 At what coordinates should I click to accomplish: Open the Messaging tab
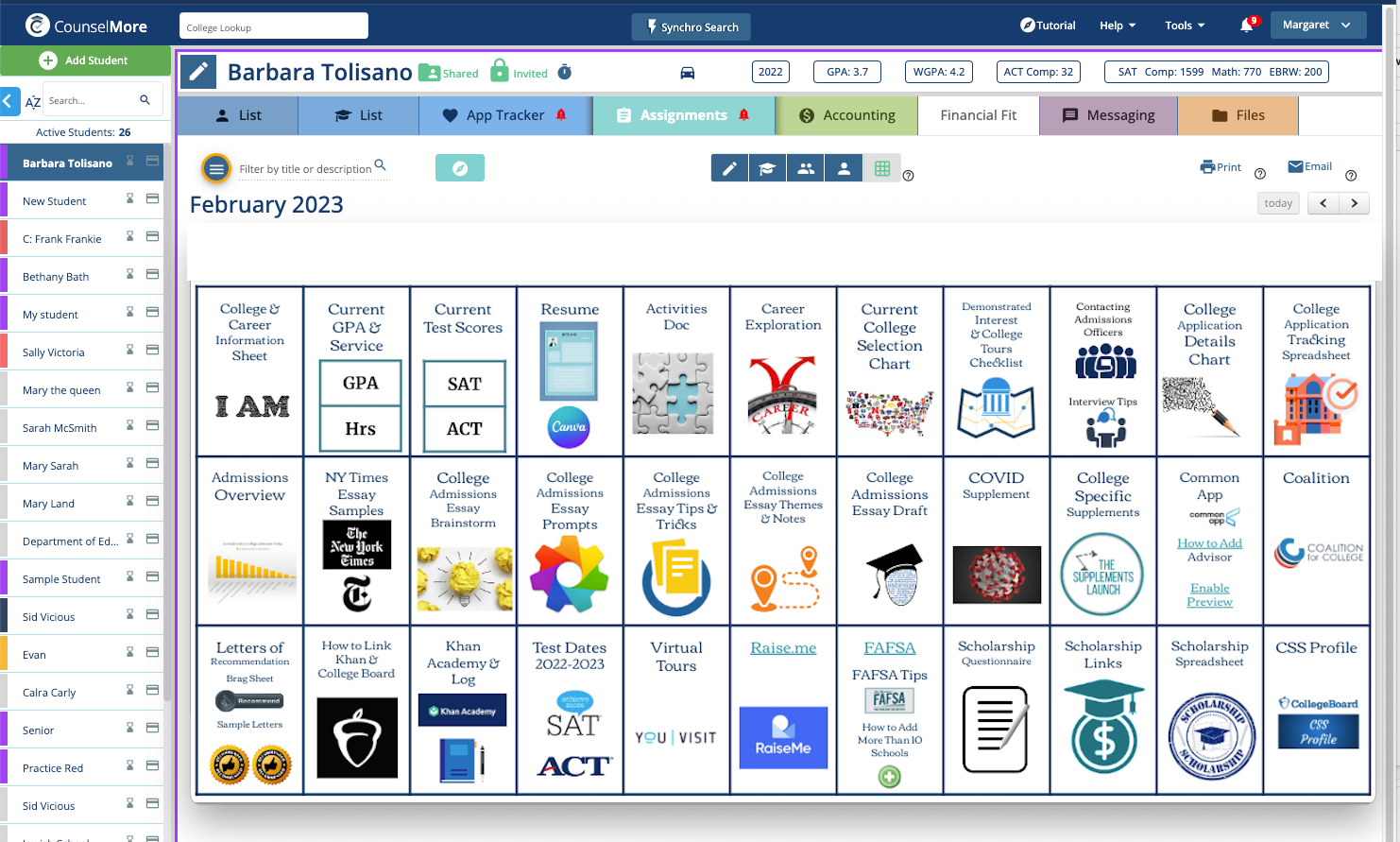coord(1109,115)
